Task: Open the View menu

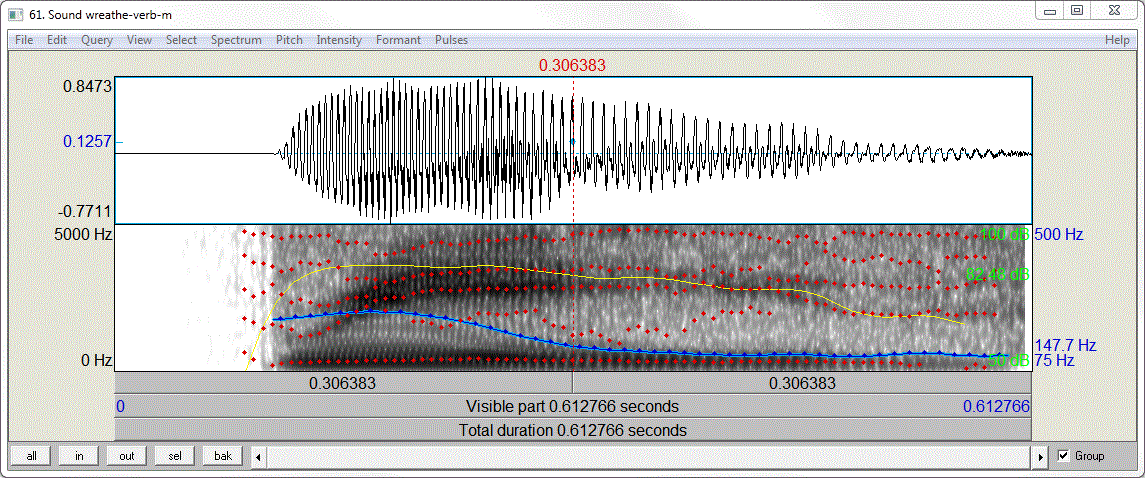Action: coord(139,40)
